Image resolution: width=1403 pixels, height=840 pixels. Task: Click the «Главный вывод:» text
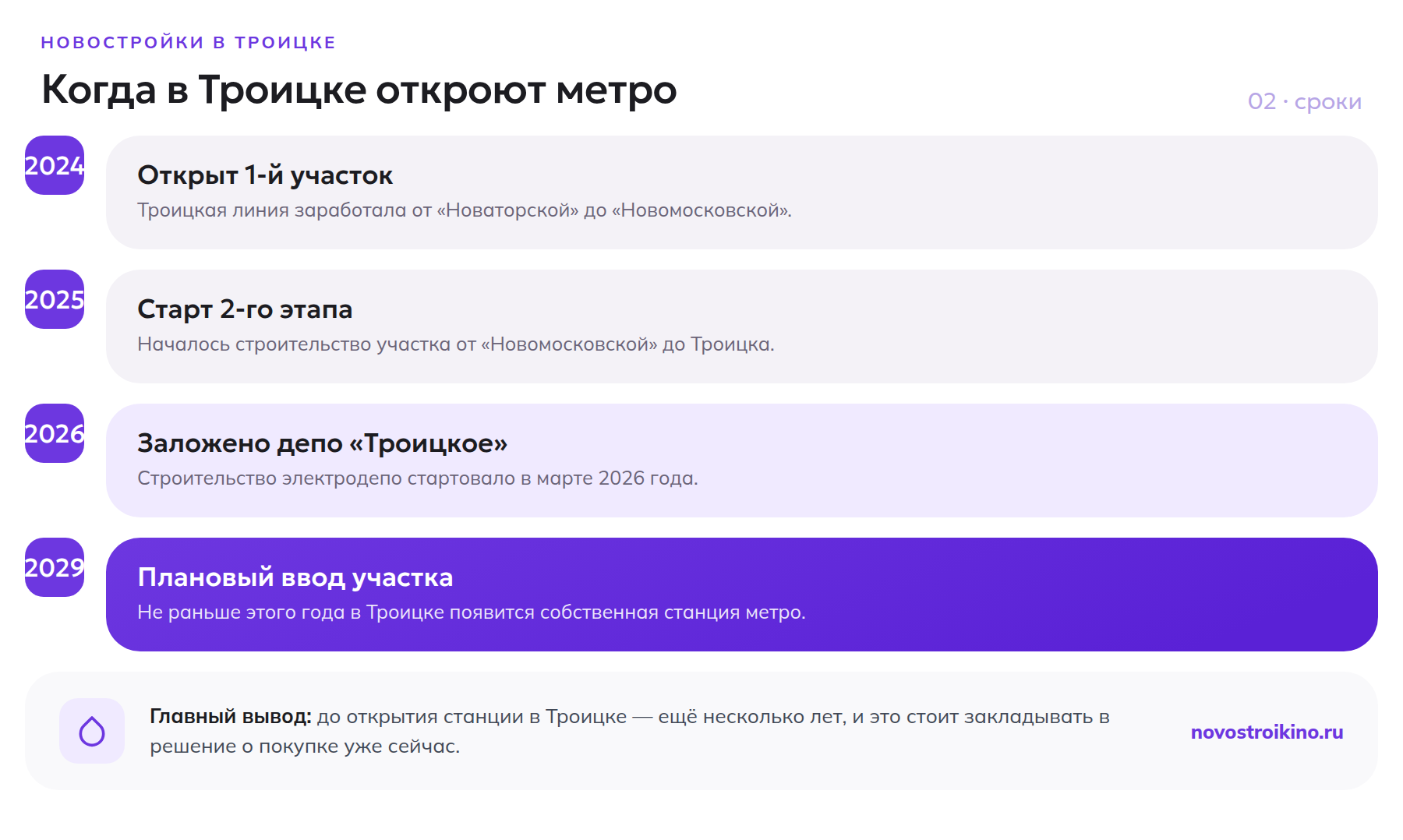pyautogui.click(x=231, y=717)
